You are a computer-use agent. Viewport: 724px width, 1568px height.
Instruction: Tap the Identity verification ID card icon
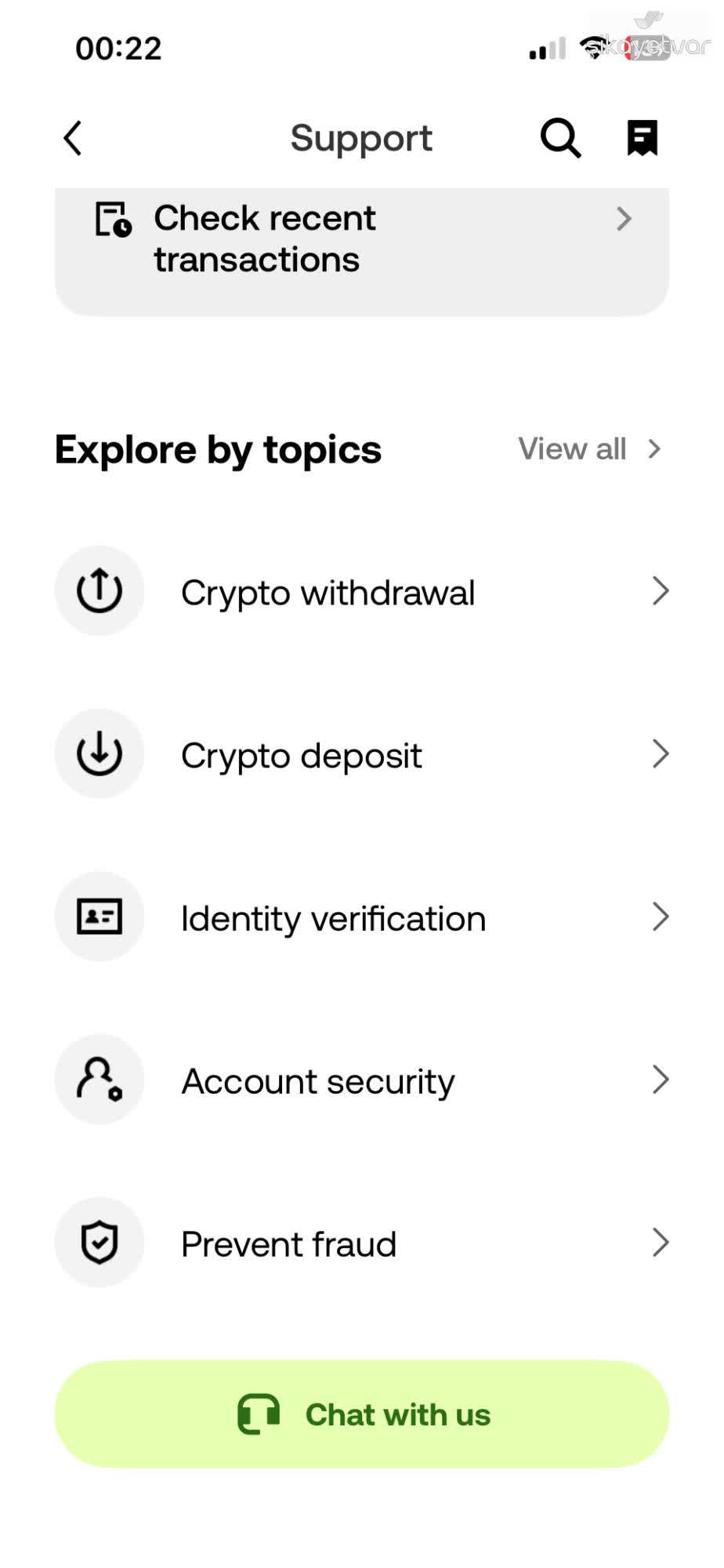[100, 916]
